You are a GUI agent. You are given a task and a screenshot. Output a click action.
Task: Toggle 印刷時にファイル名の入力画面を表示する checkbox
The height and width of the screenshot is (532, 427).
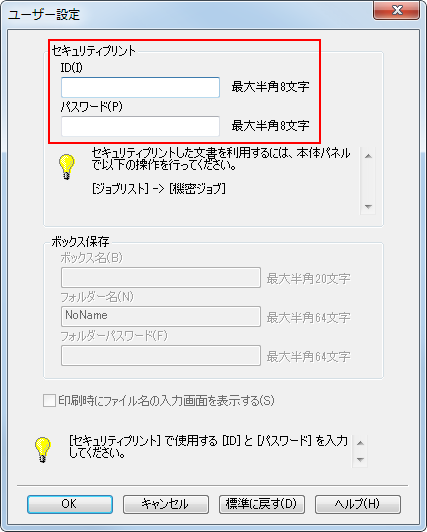point(49,401)
